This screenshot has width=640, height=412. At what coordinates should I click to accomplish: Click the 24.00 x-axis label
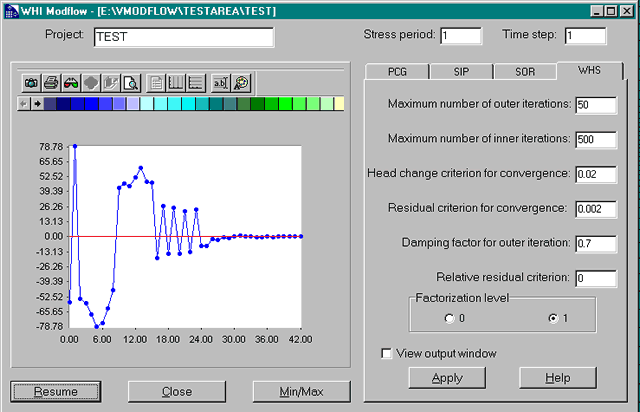(x=201, y=340)
